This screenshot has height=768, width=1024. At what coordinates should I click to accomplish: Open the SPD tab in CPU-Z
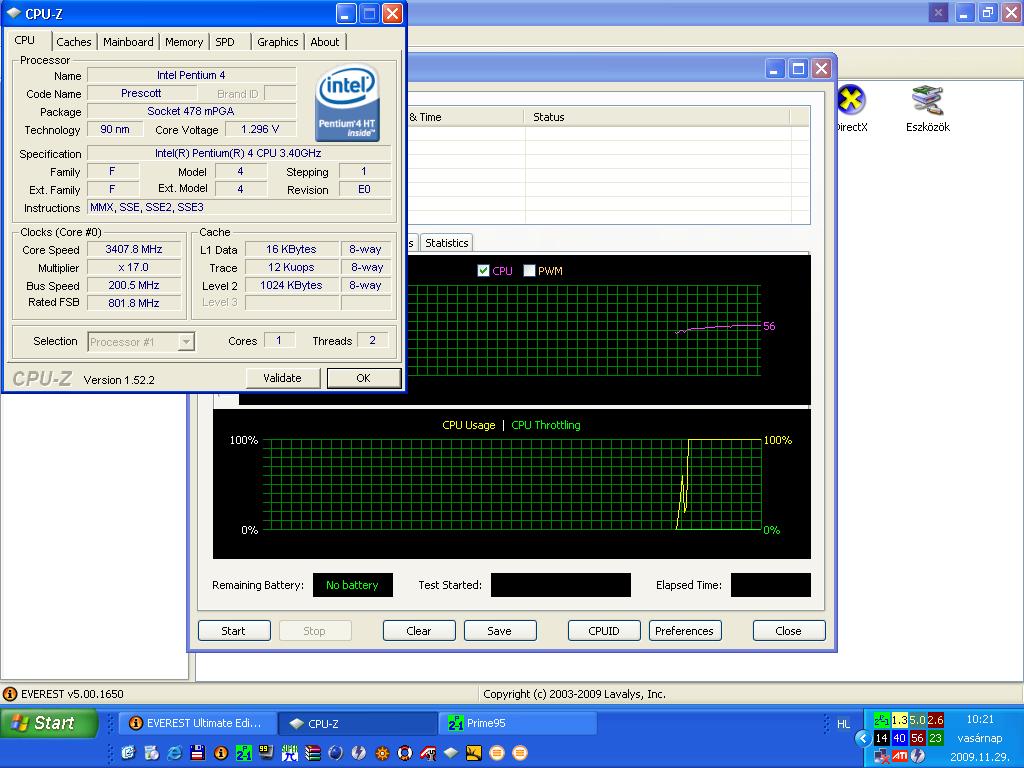click(x=225, y=42)
